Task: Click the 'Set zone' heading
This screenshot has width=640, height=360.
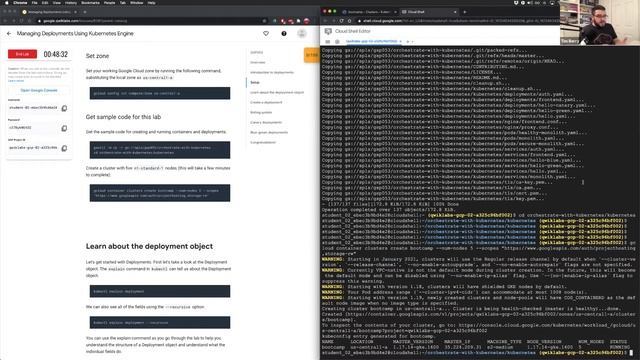Action: tap(97, 56)
